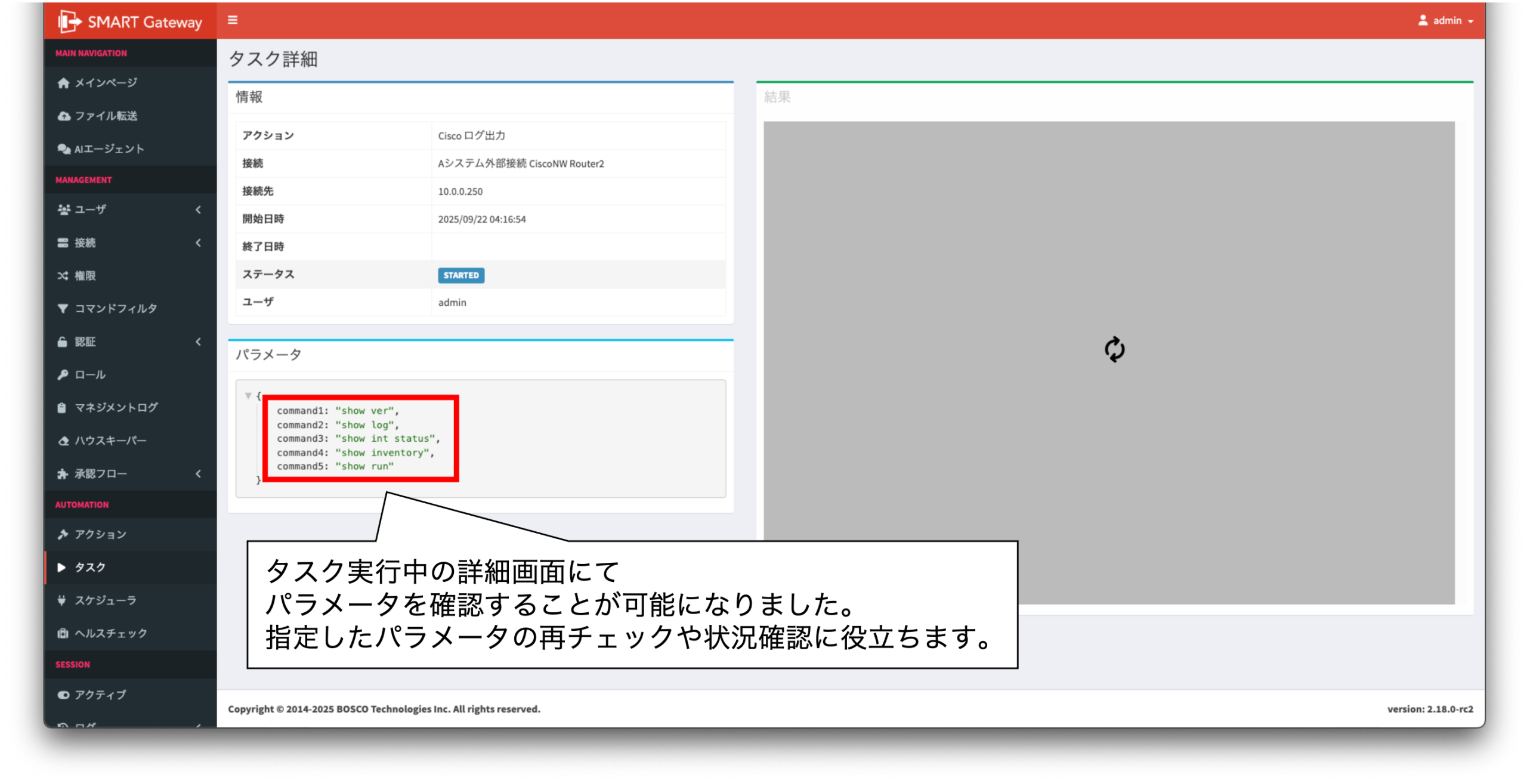
Task: Expand the 承認フロー submenu chevron
Action: coord(199,474)
